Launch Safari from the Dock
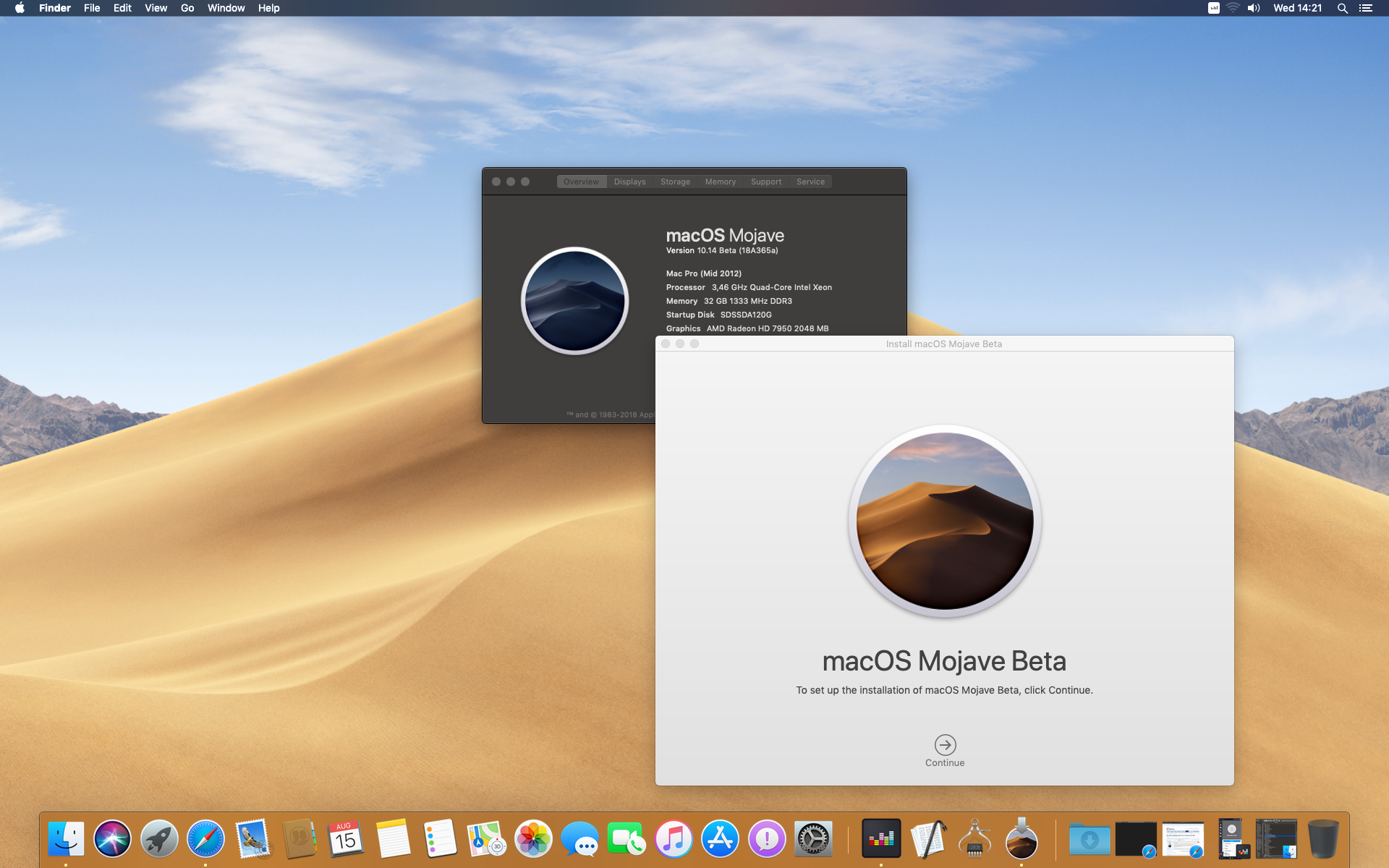Image resolution: width=1389 pixels, height=868 pixels. click(x=205, y=839)
